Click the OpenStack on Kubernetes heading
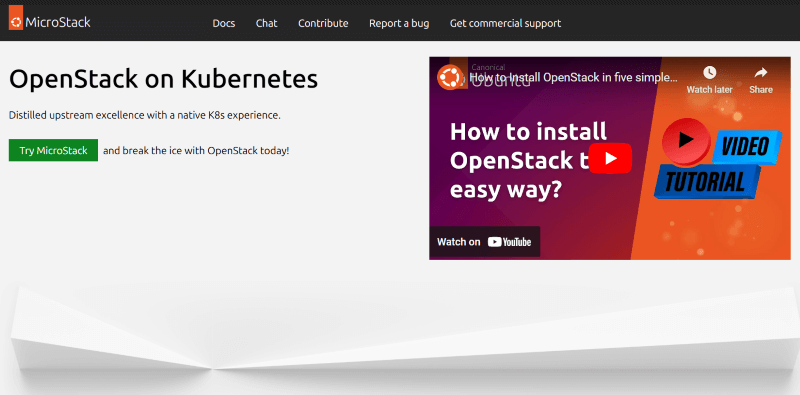The width and height of the screenshot is (800, 395). click(x=163, y=80)
